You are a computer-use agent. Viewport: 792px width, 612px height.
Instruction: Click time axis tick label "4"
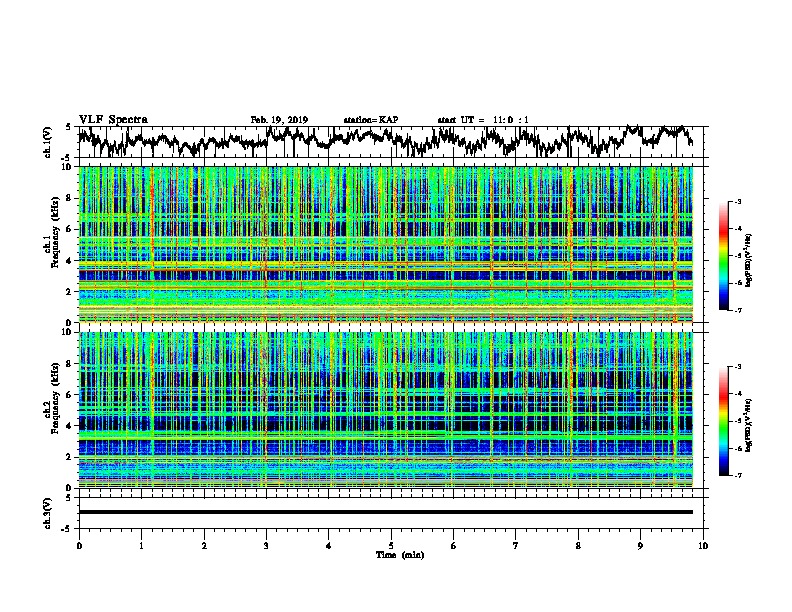[x=329, y=546]
